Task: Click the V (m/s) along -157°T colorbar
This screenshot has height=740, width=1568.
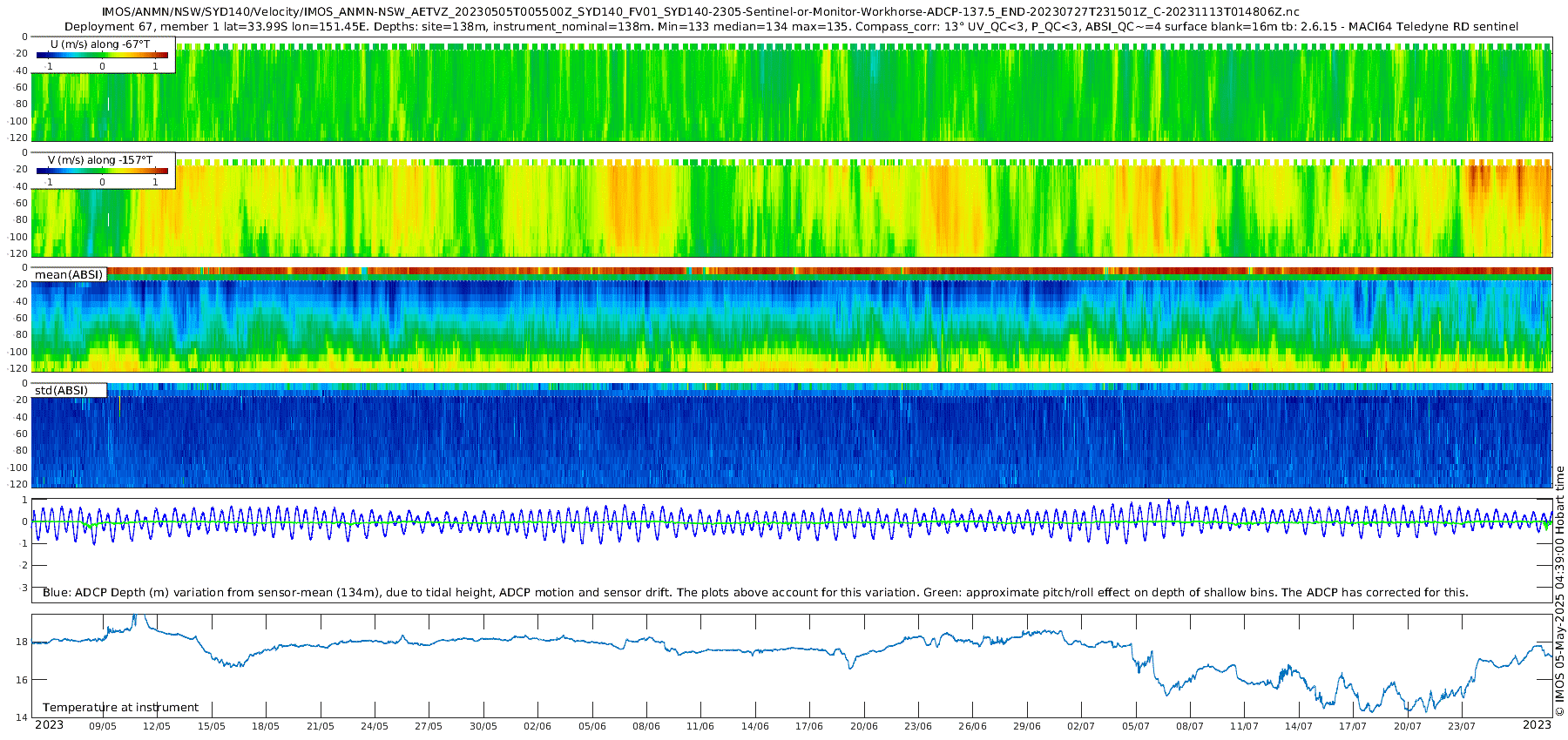Action: pos(102,171)
